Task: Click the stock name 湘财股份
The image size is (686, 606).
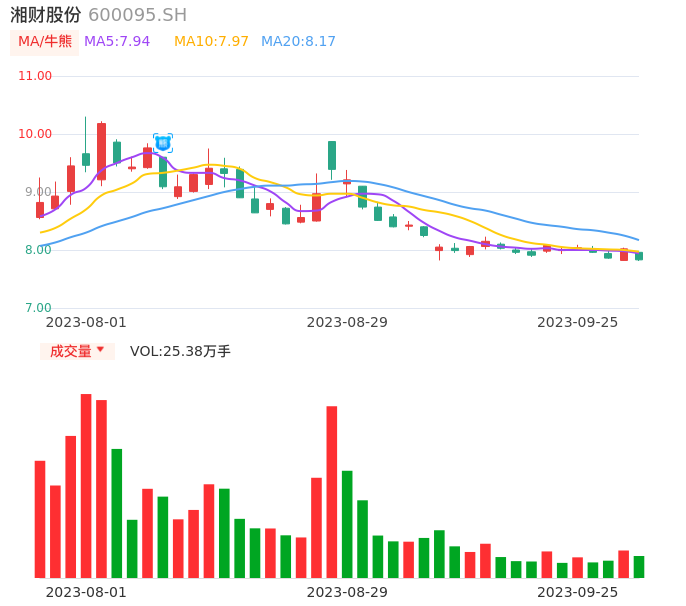Action: (x=46, y=15)
